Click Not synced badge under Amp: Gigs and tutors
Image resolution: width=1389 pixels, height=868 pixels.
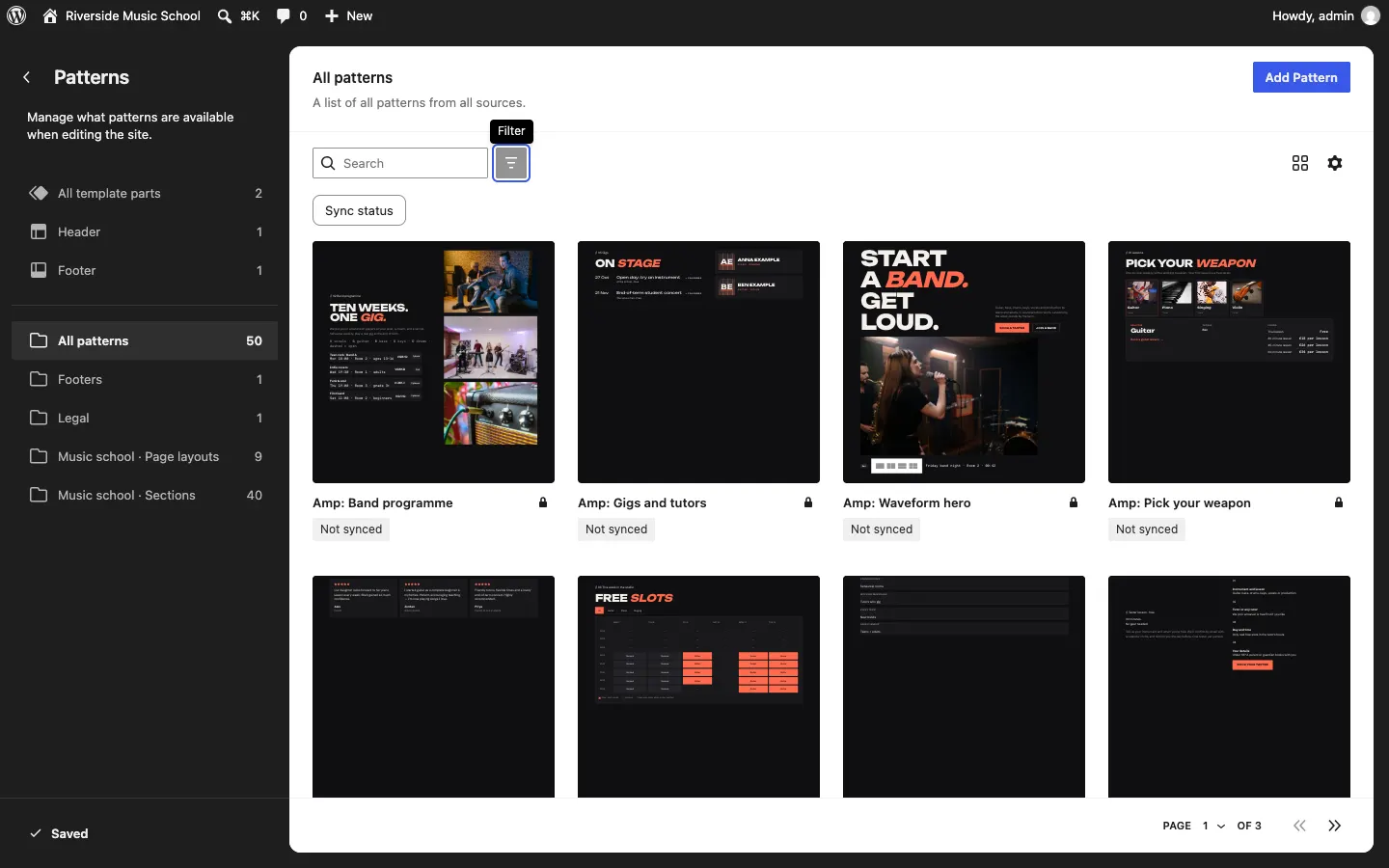(x=616, y=529)
